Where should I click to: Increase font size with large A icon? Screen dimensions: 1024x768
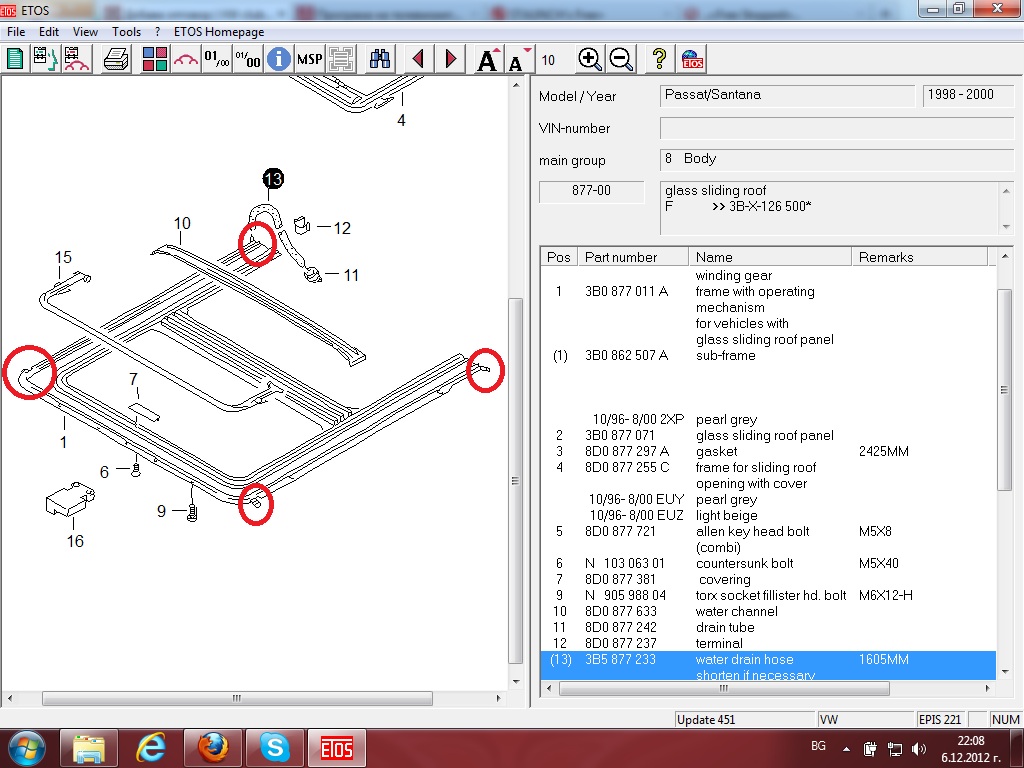[x=487, y=60]
